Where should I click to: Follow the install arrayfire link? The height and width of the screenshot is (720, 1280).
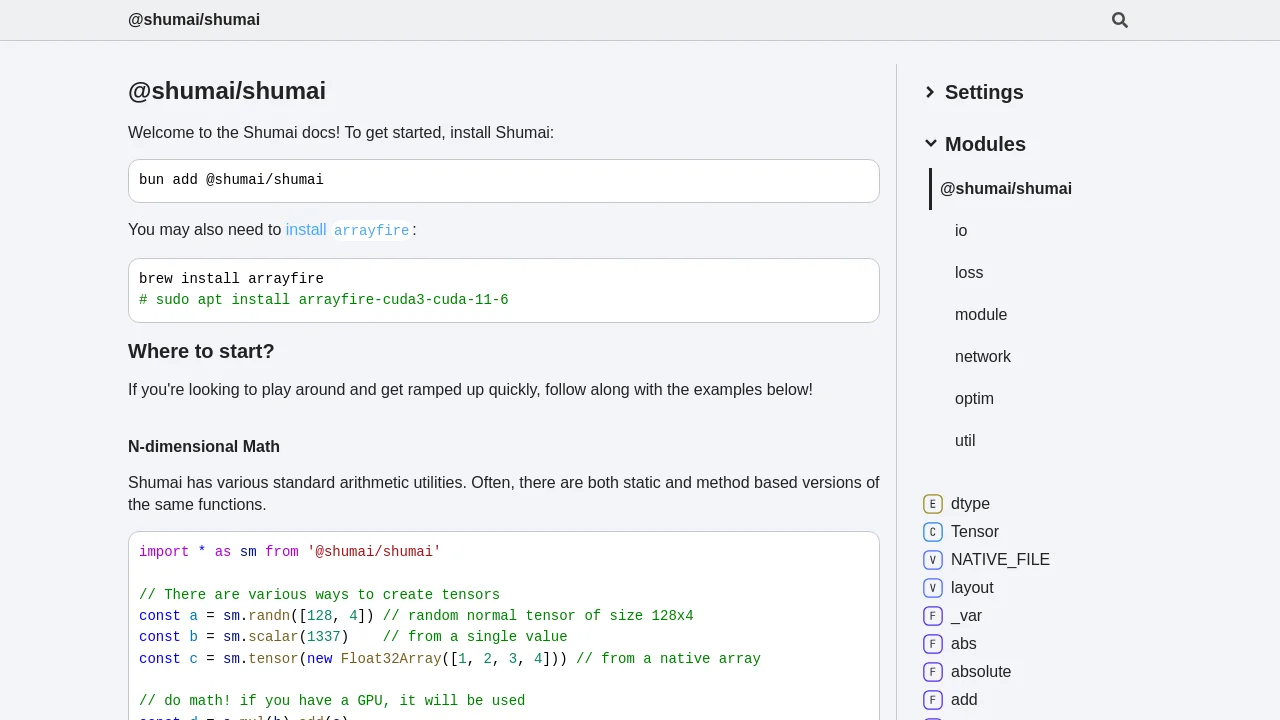pyautogui.click(x=348, y=230)
